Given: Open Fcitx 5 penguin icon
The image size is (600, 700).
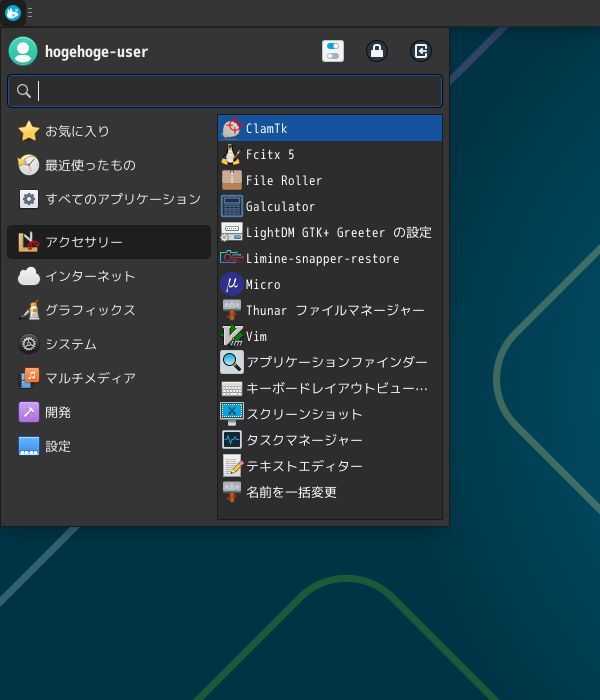Looking at the screenshot, I should tap(232, 154).
